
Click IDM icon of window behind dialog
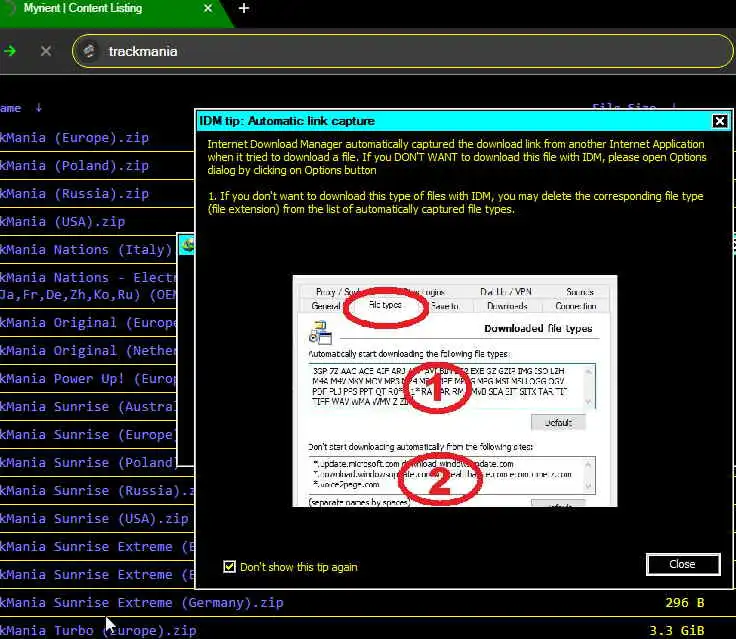[x=187, y=245]
